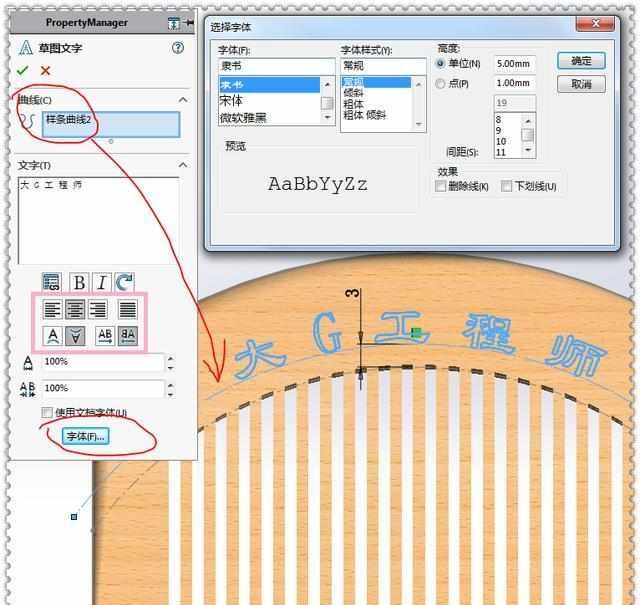Viewport: 640px width, 605px height.
Task: Collapse the 文字(T) section
Action: (x=183, y=165)
